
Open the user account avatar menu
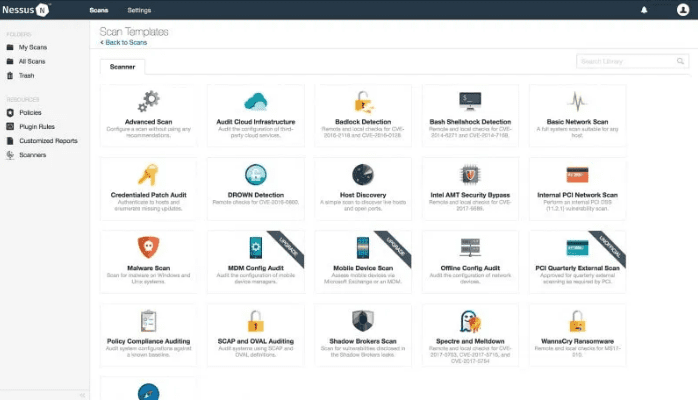coord(683,10)
